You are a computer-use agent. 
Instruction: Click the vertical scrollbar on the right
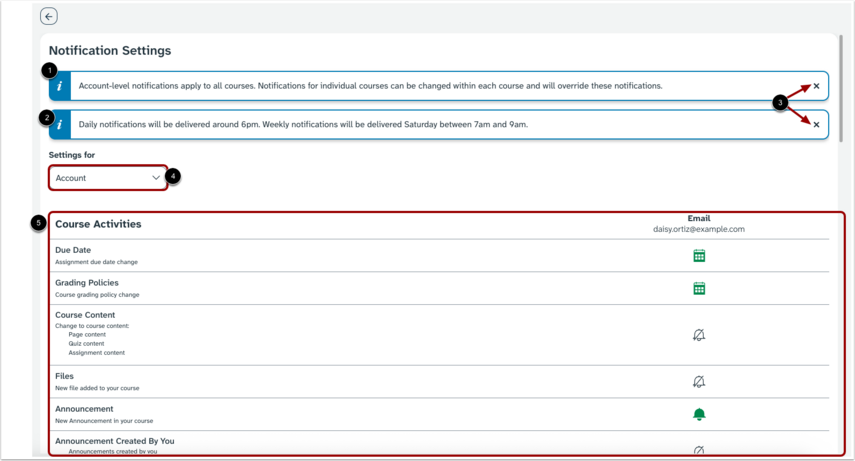[841, 88]
